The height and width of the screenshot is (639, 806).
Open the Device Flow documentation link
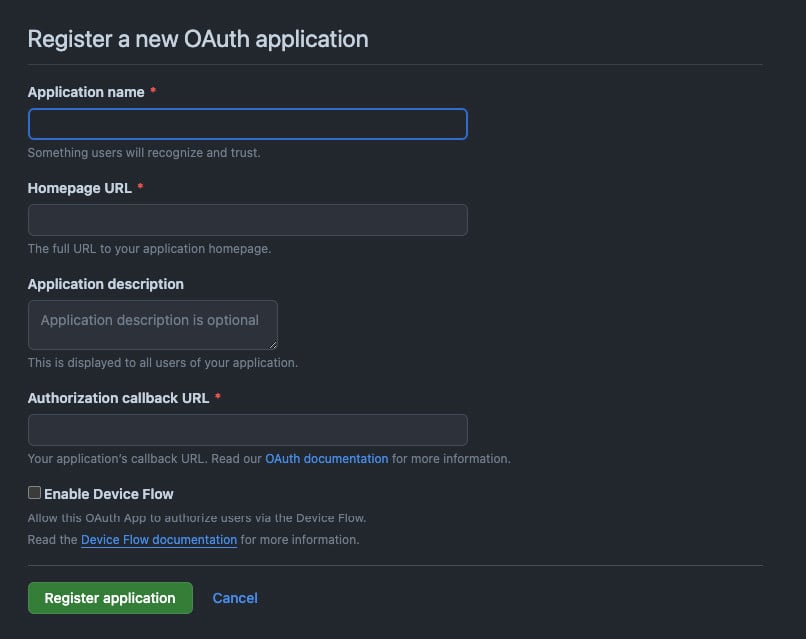click(x=159, y=540)
